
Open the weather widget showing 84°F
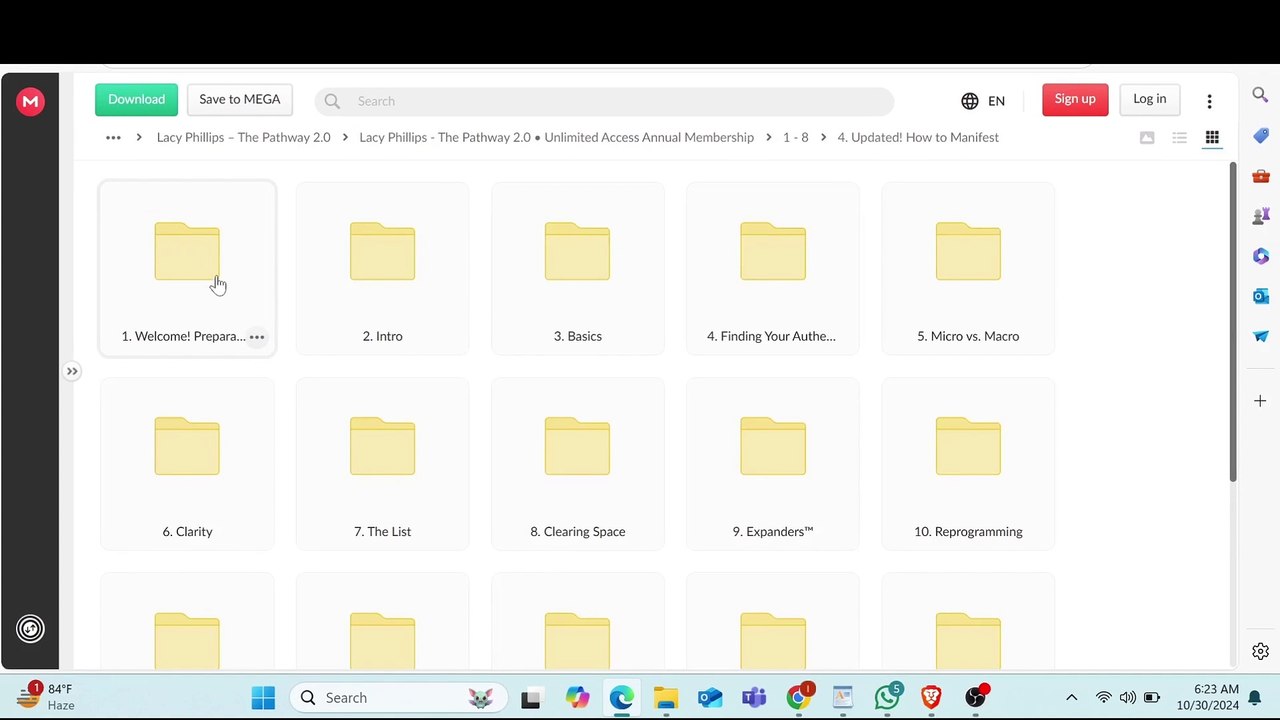46,697
